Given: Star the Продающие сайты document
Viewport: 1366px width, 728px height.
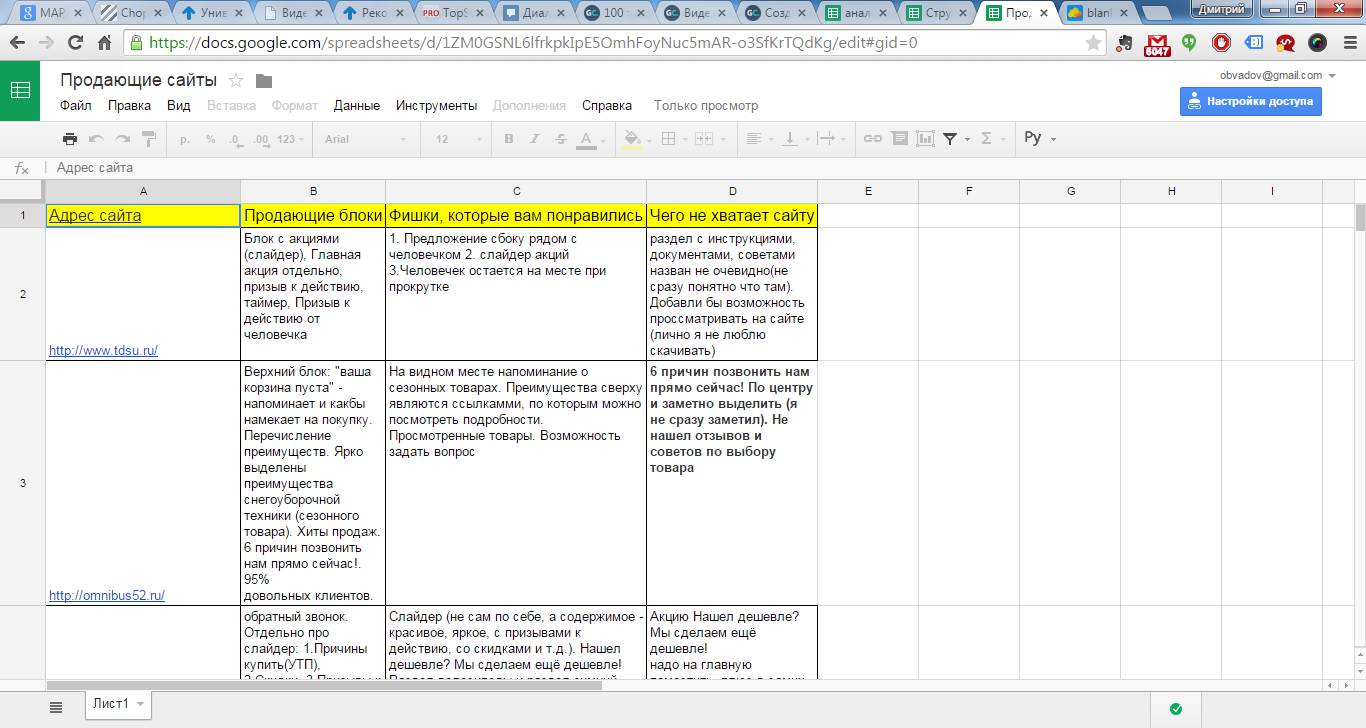Looking at the screenshot, I should (236, 81).
